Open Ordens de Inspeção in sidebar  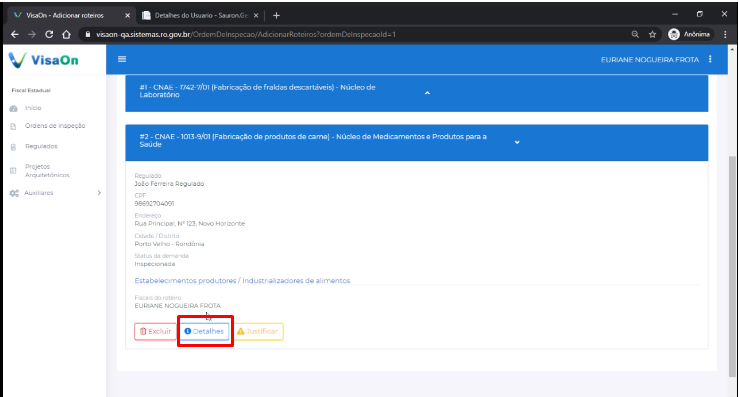click(x=55, y=126)
